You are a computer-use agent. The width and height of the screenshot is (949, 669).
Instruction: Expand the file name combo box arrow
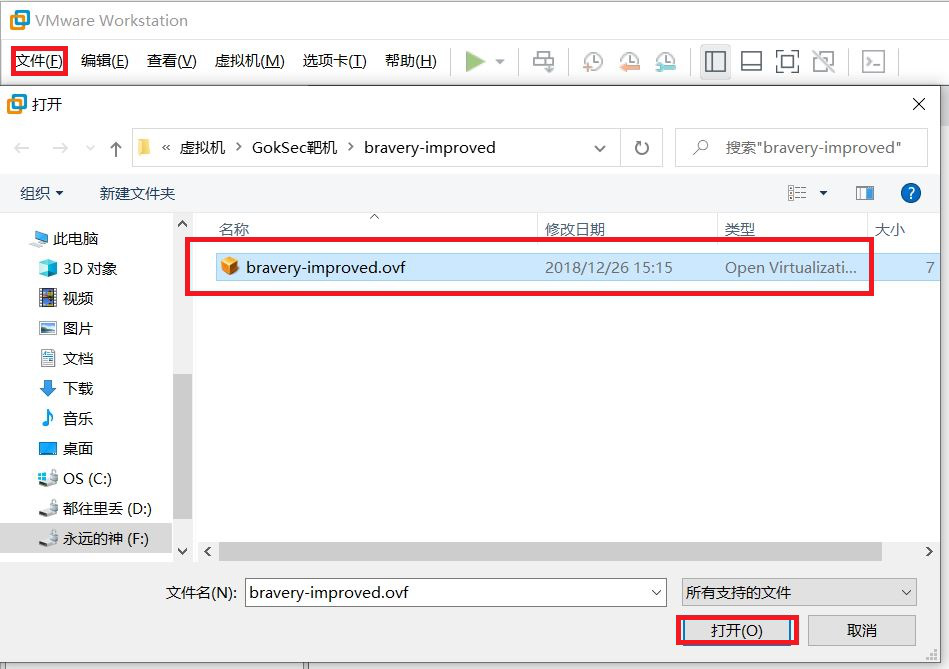point(657,592)
